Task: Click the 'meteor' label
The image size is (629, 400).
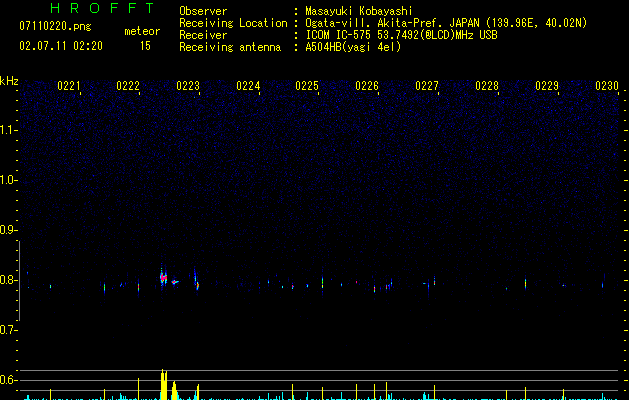Action: 142,31
